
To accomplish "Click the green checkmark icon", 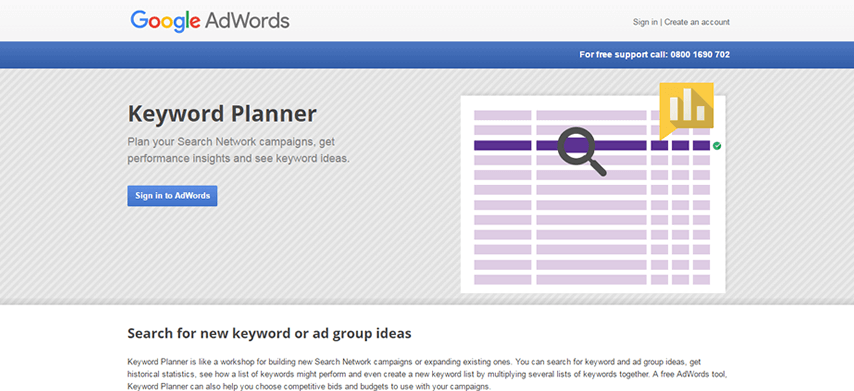I will [x=717, y=145].
